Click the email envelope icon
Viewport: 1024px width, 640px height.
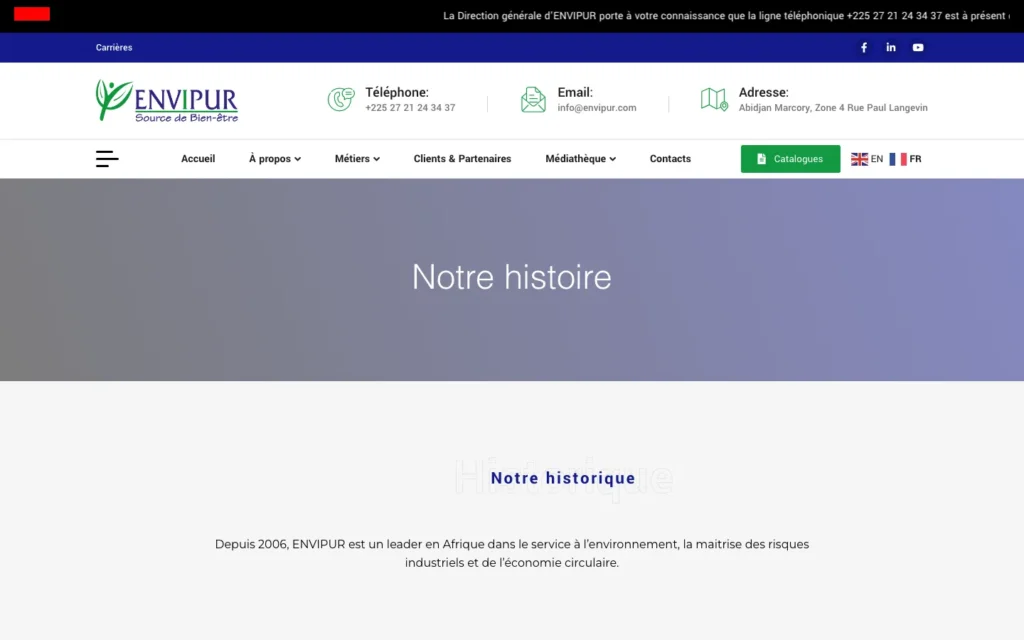[533, 99]
